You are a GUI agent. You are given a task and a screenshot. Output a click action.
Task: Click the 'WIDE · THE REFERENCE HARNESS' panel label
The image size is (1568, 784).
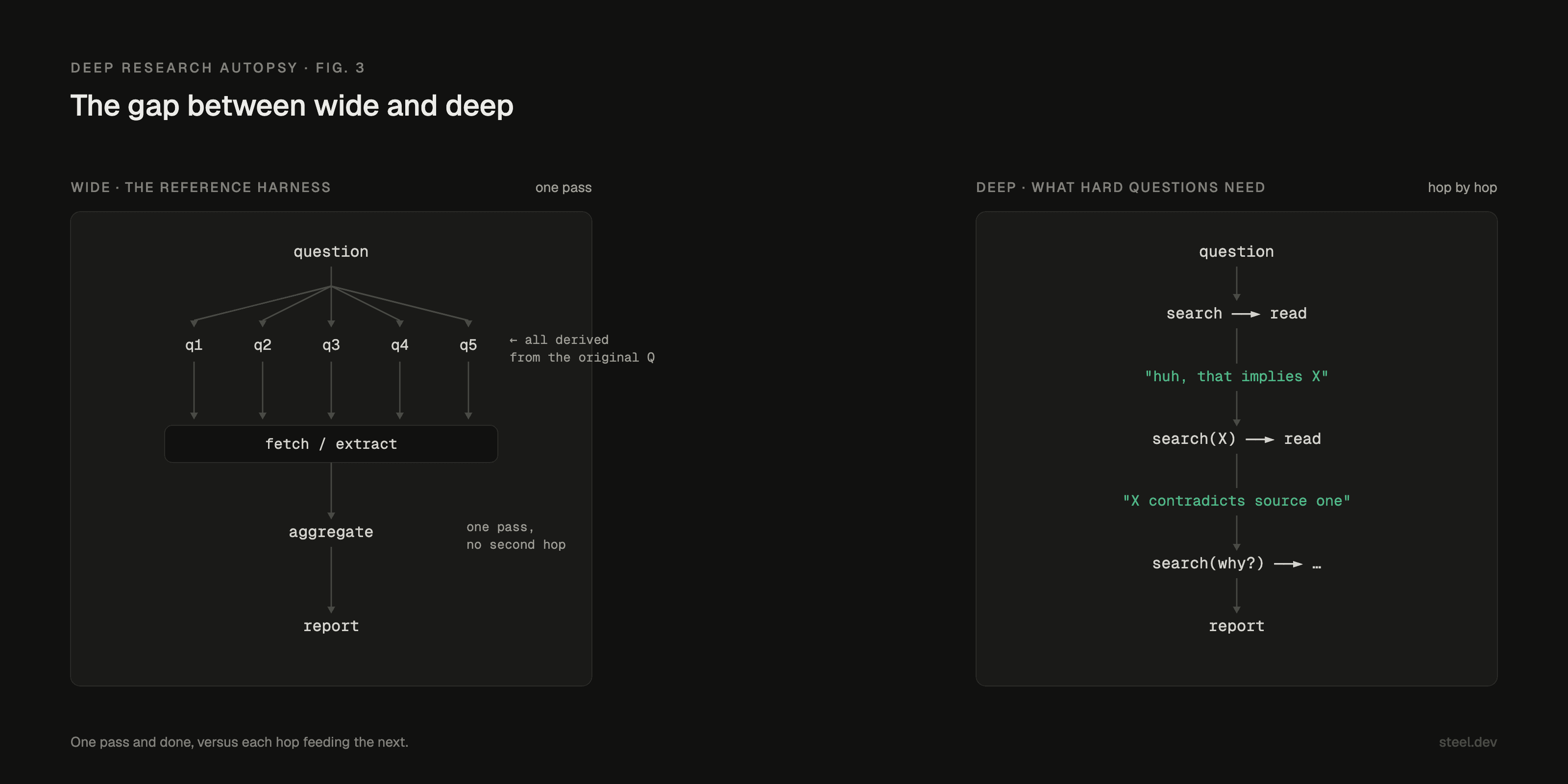(200, 188)
